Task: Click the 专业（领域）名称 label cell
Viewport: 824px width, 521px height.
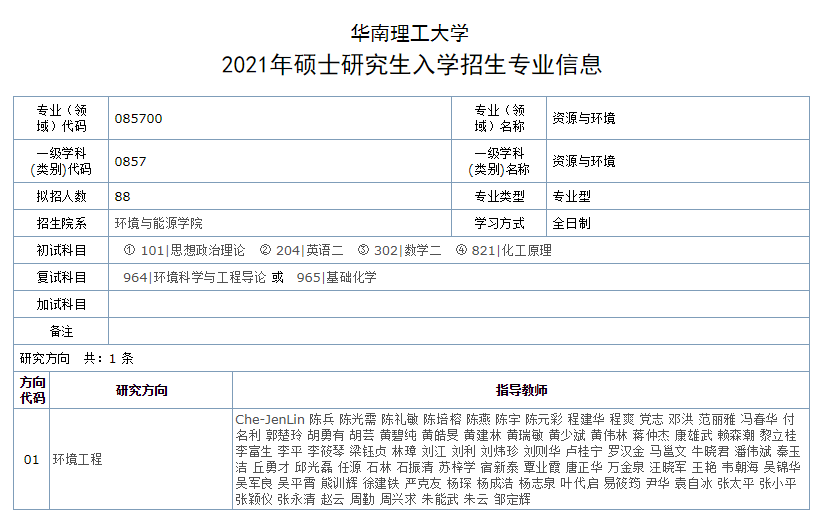Action: point(499,118)
